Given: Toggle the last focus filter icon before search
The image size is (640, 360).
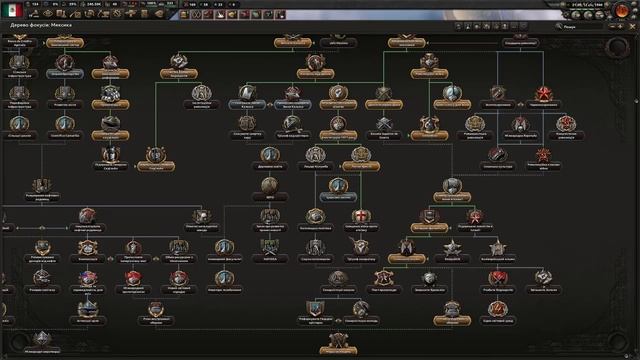Looking at the screenshot, I should pos(524,26).
